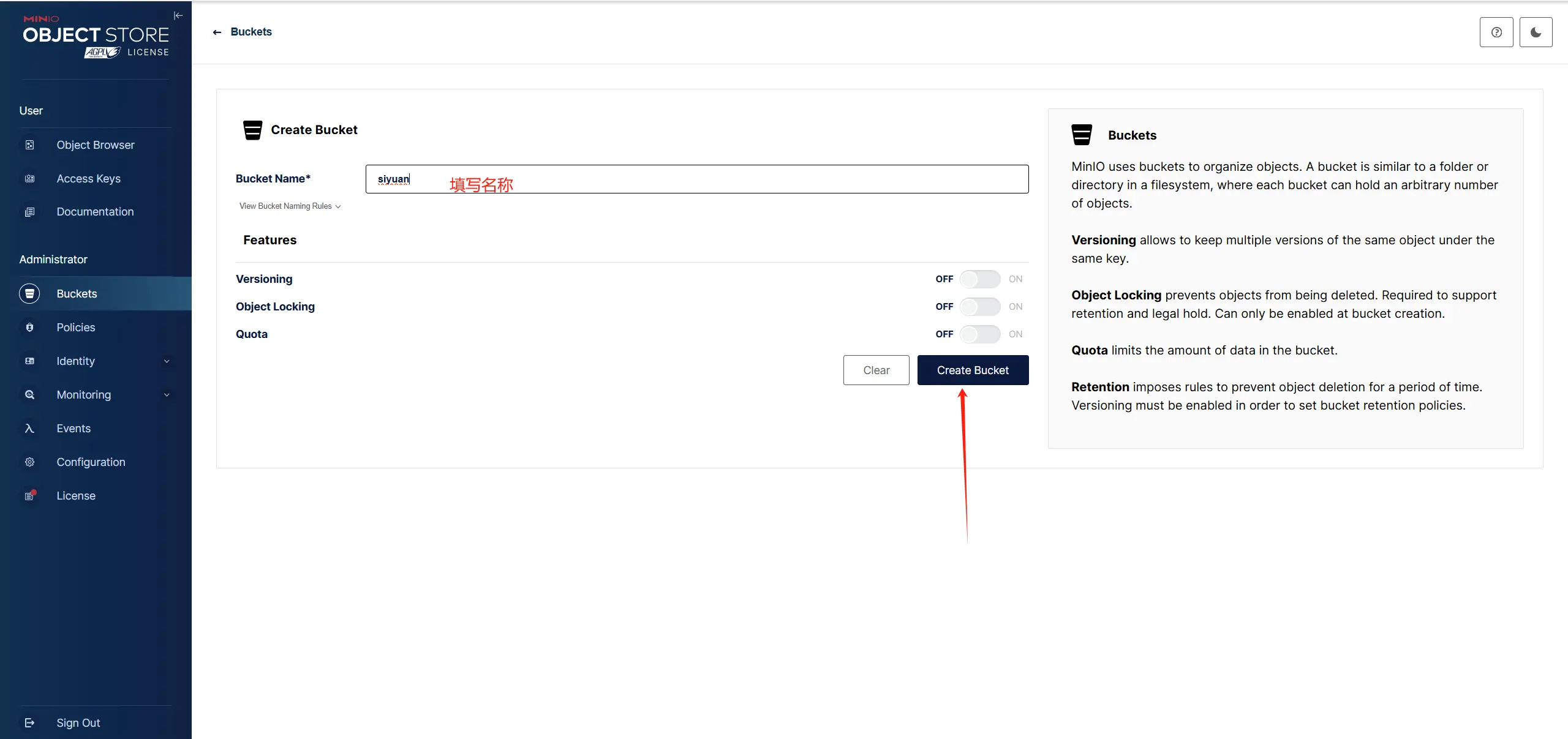The image size is (1568, 739).
Task: Click the MinIO Object Store logo
Action: (x=96, y=37)
